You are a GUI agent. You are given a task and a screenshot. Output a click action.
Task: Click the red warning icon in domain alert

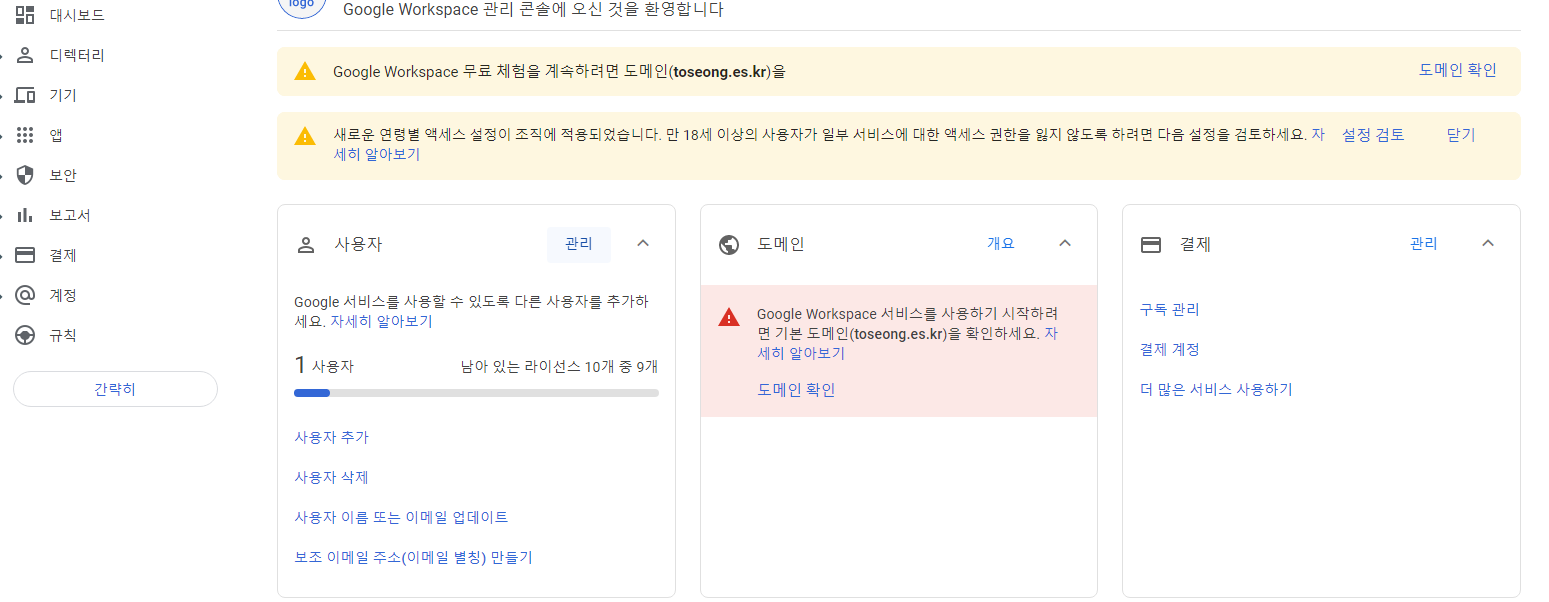coord(729,317)
